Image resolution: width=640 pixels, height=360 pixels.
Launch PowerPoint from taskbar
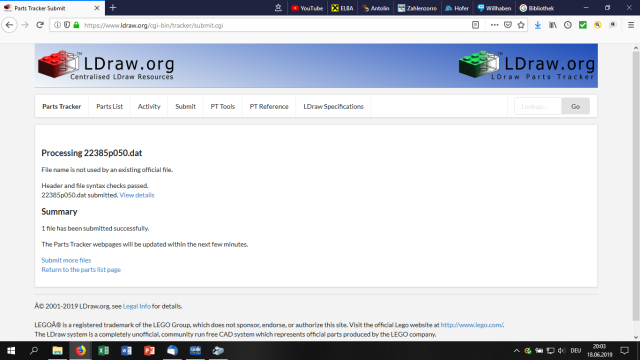(x=149, y=351)
